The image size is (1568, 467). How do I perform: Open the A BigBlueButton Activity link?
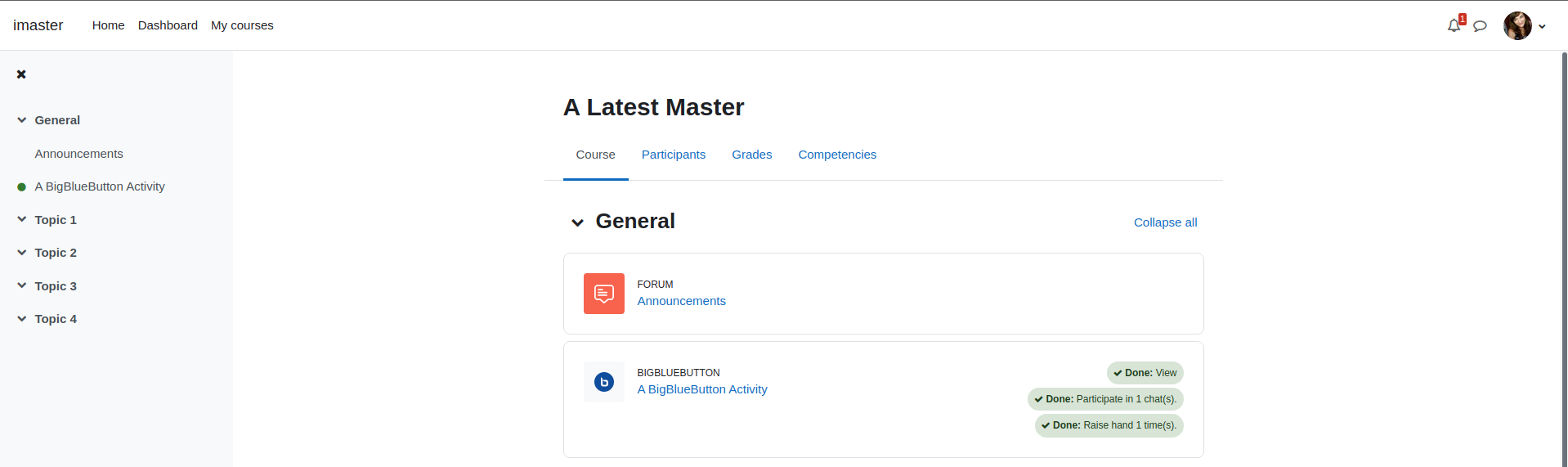pyautogui.click(x=702, y=389)
